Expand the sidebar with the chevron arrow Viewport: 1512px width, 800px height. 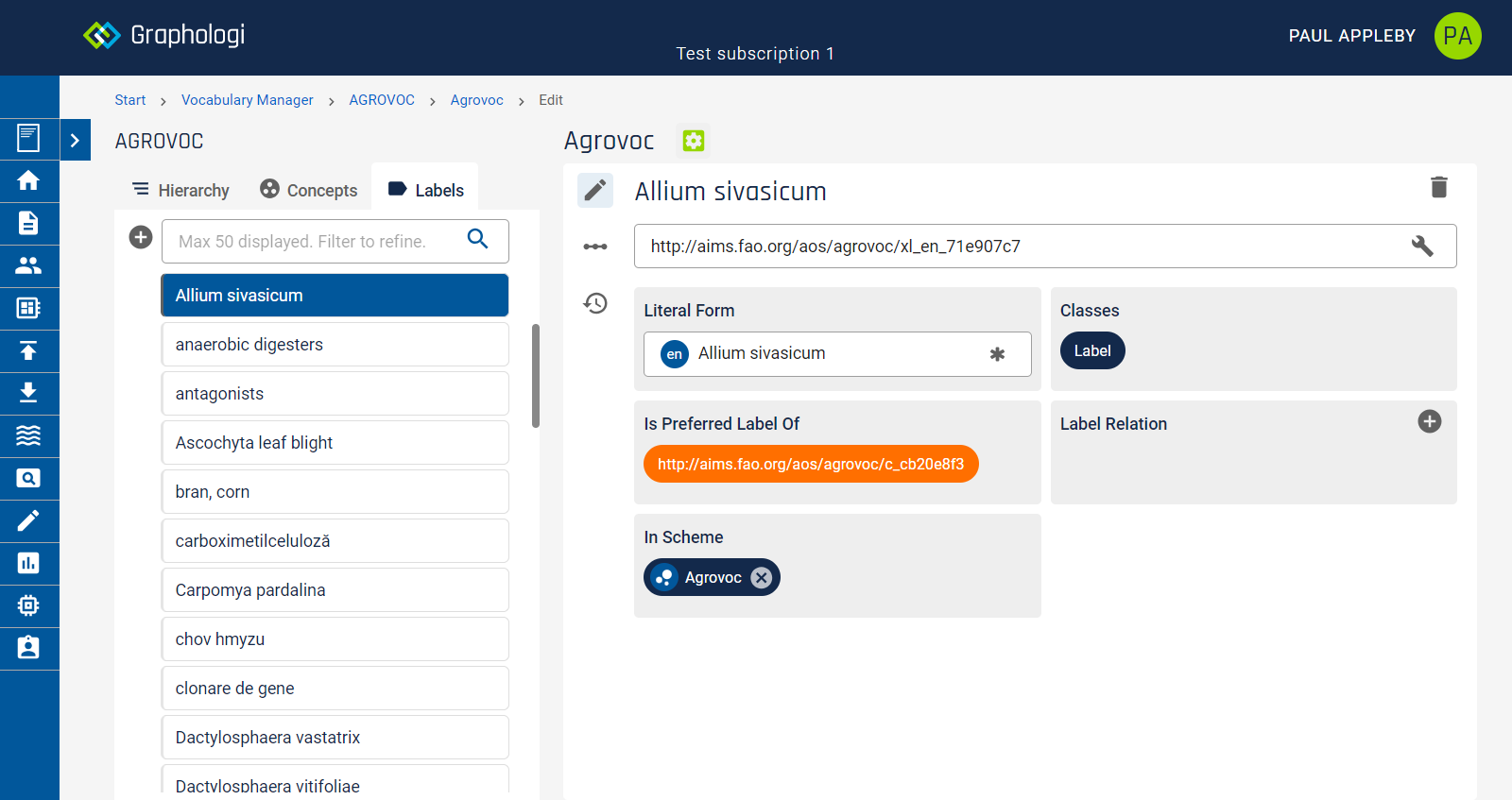75,140
